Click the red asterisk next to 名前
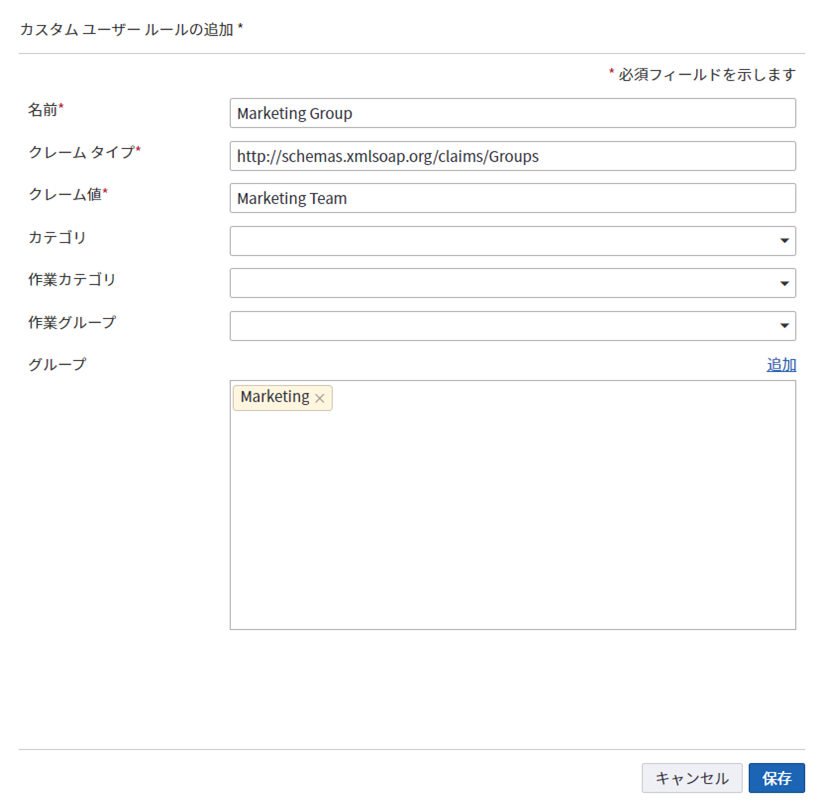The width and height of the screenshot is (823, 811). click(x=61, y=108)
